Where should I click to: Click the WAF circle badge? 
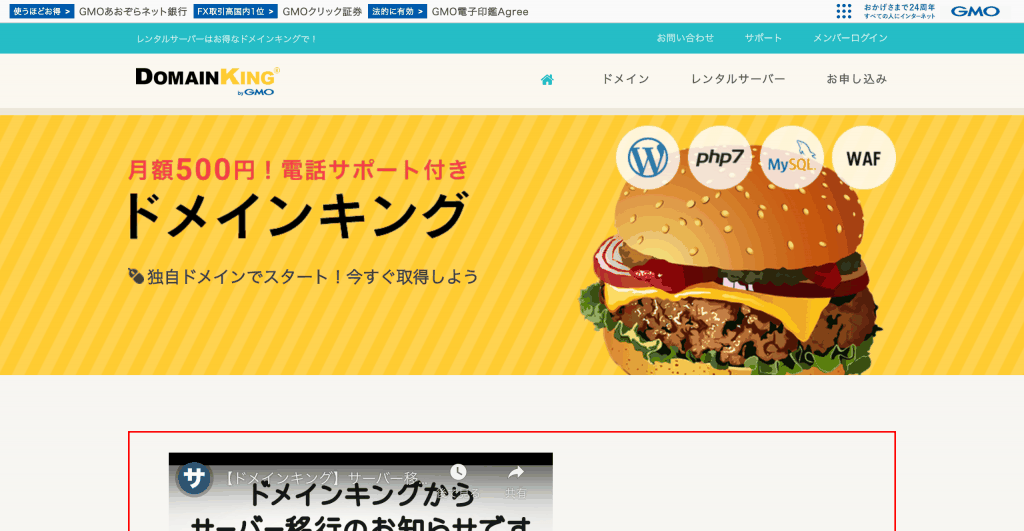point(863,158)
